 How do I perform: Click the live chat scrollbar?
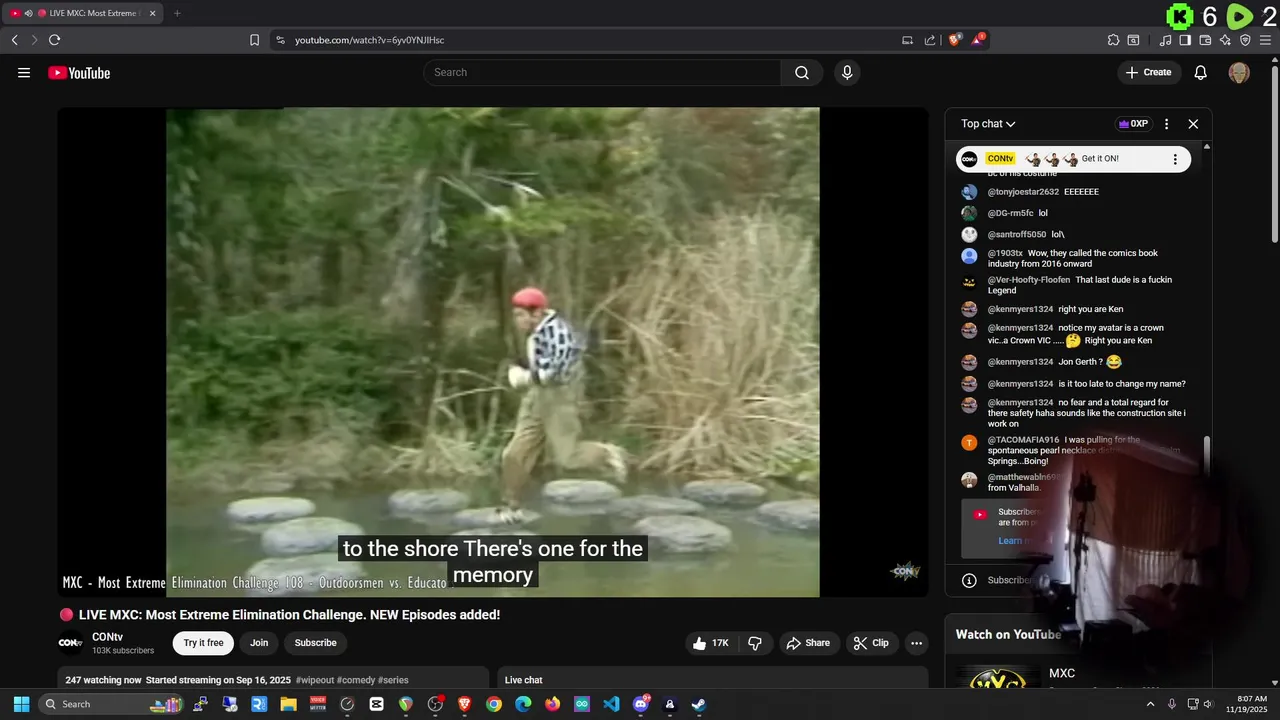pyautogui.click(x=1207, y=455)
